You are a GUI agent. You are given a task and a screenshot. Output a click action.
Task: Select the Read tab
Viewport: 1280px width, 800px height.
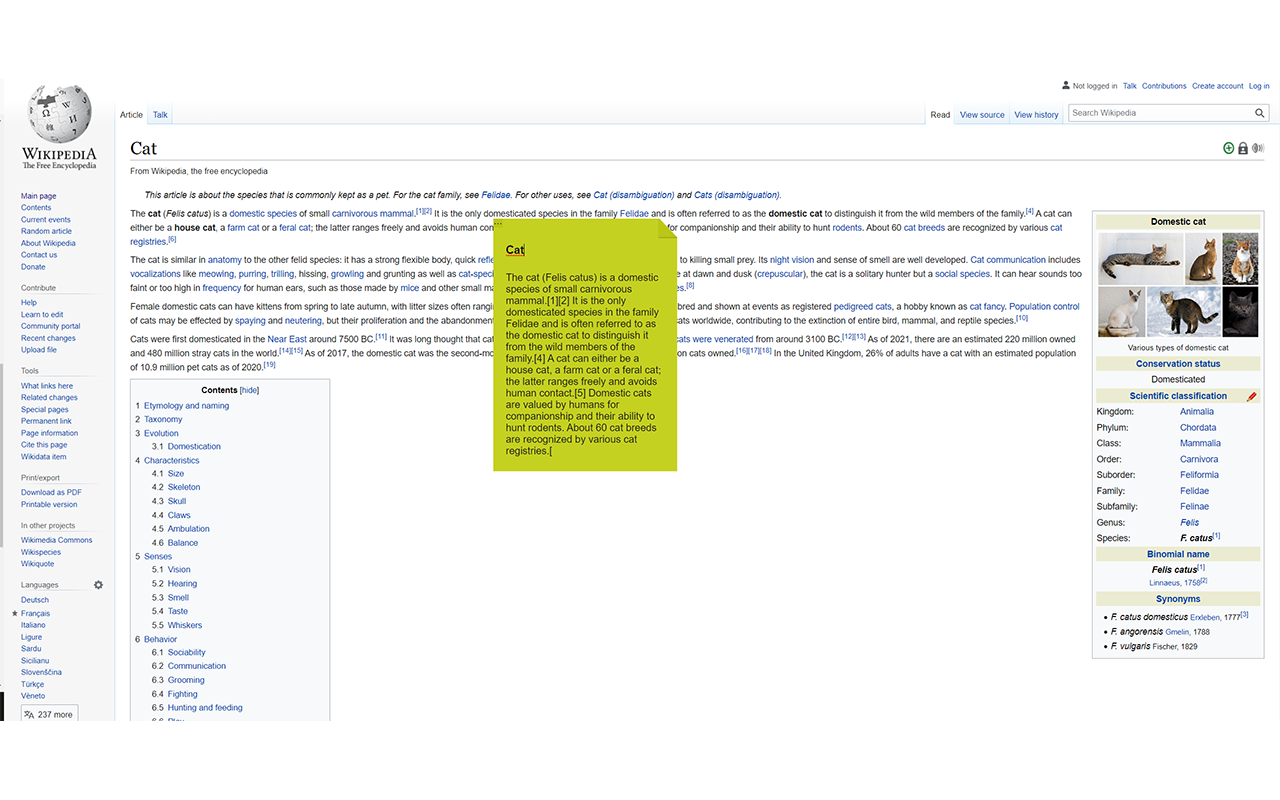click(x=940, y=115)
